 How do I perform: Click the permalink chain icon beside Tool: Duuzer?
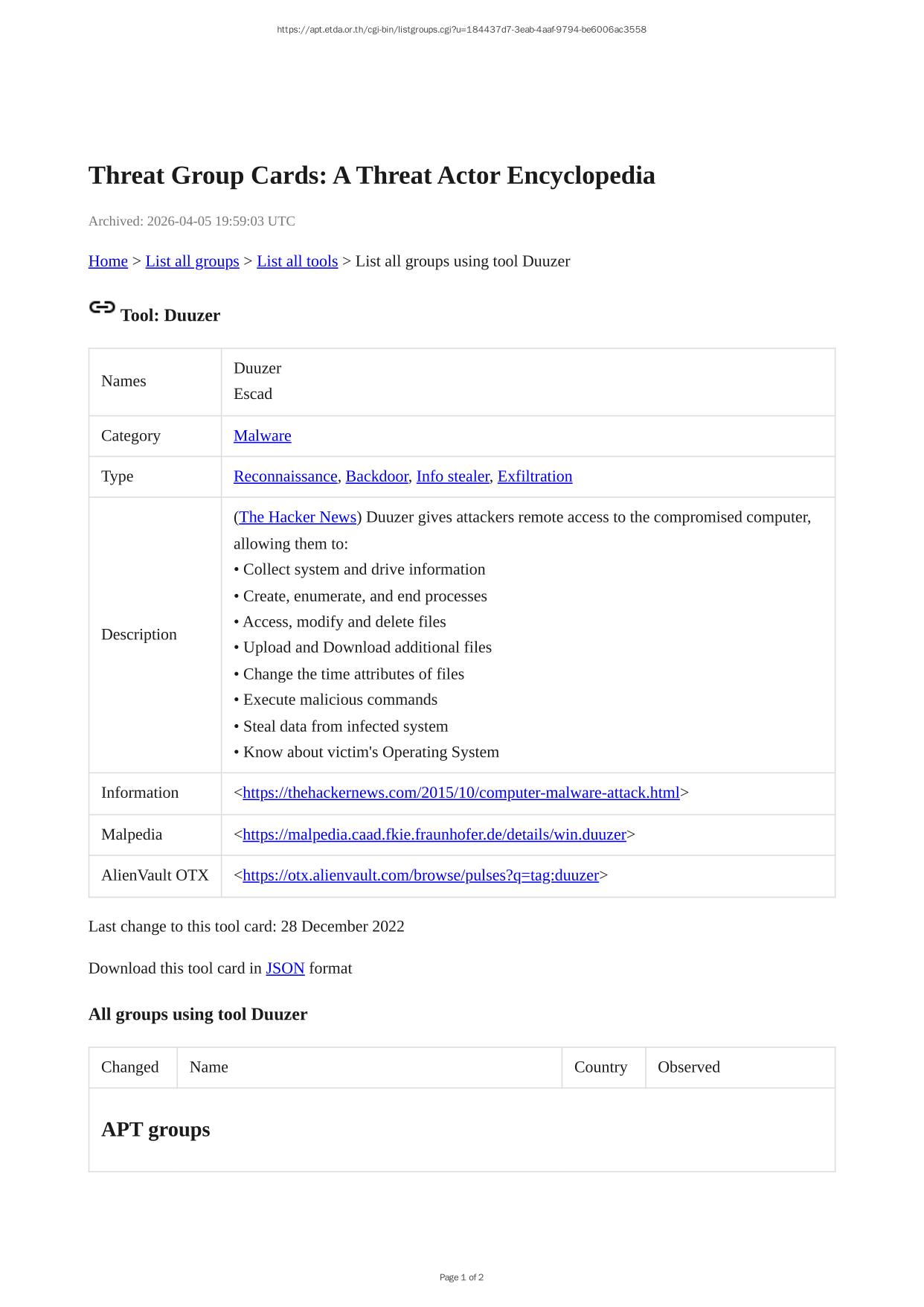pyautogui.click(x=102, y=307)
